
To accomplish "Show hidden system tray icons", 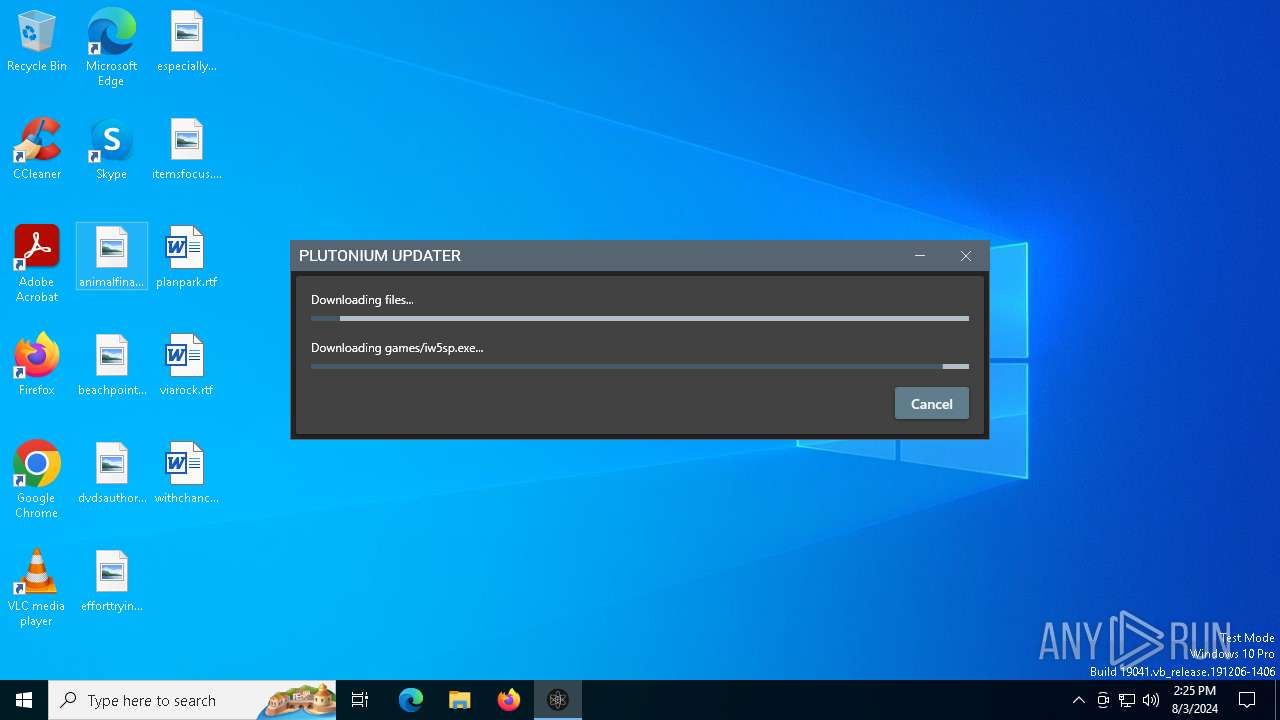I will (x=1078, y=700).
